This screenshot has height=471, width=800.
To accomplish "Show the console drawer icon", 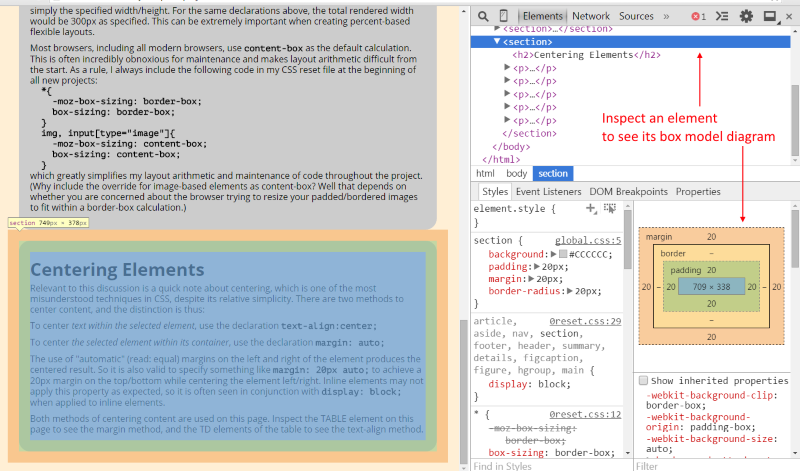I will click(x=722, y=16).
